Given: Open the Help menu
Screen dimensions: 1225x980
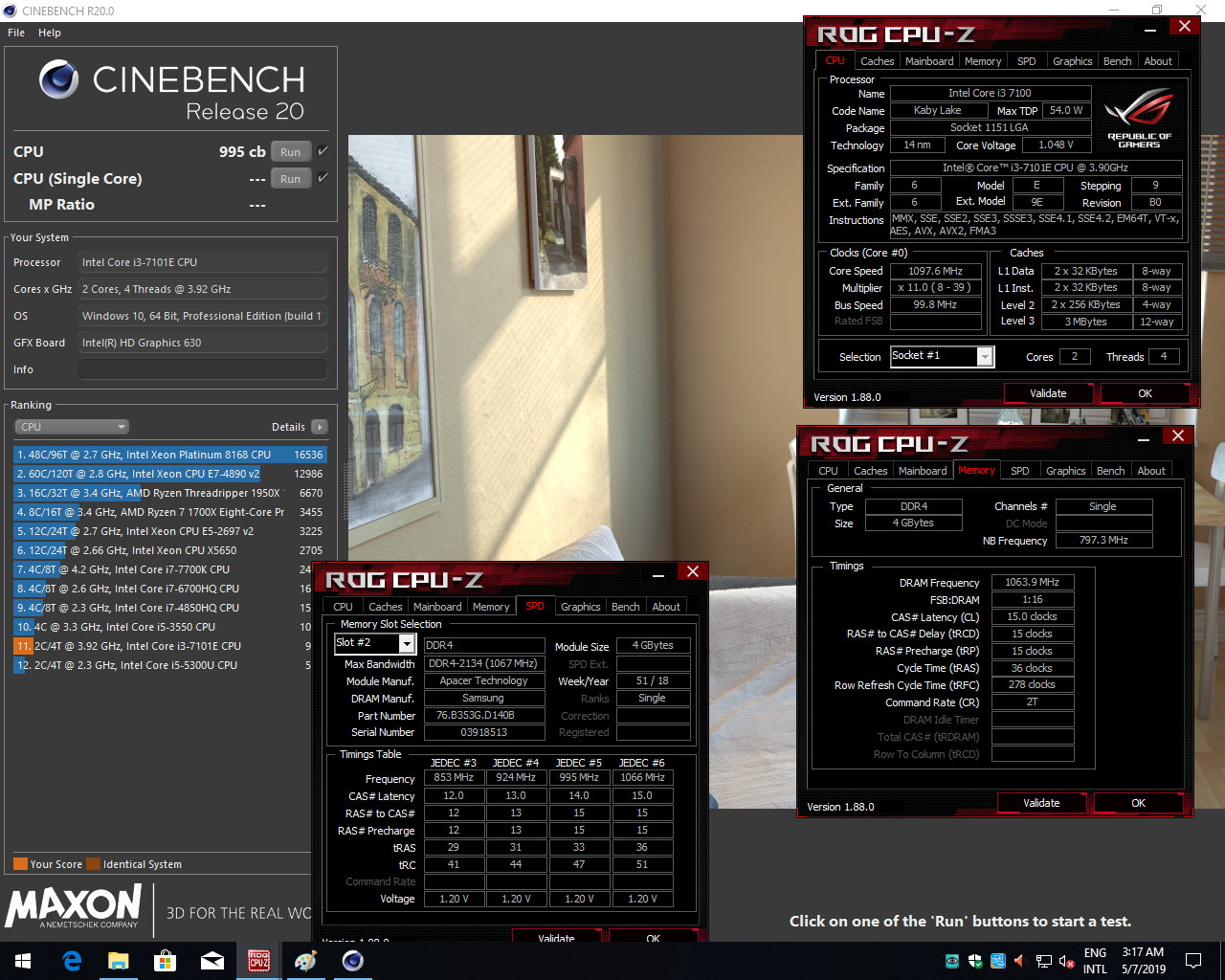Looking at the screenshot, I should pos(50,33).
